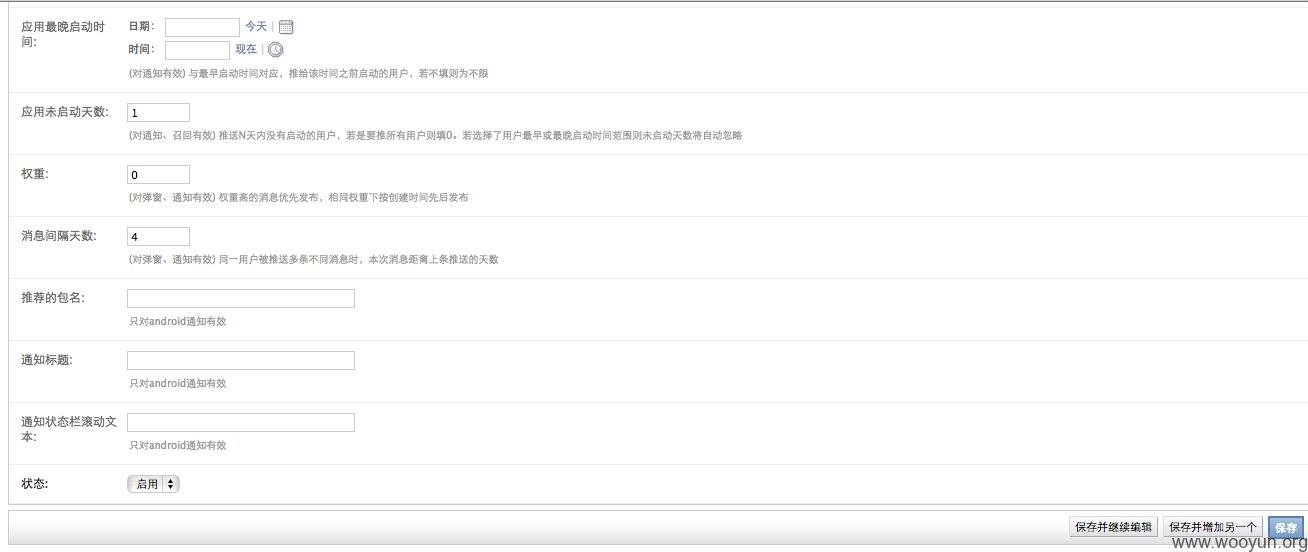The width and height of the screenshot is (1308, 552).
Task: Click the 应用未启动天数 label
Action: coord(65,112)
